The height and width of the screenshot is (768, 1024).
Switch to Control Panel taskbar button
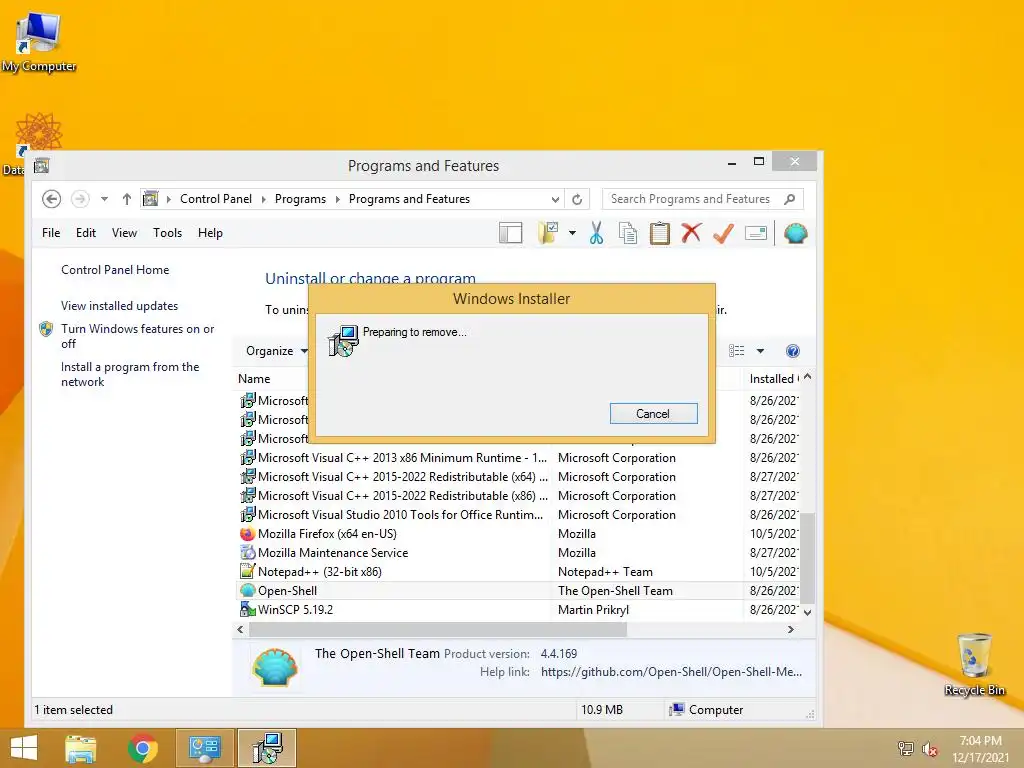coord(204,748)
